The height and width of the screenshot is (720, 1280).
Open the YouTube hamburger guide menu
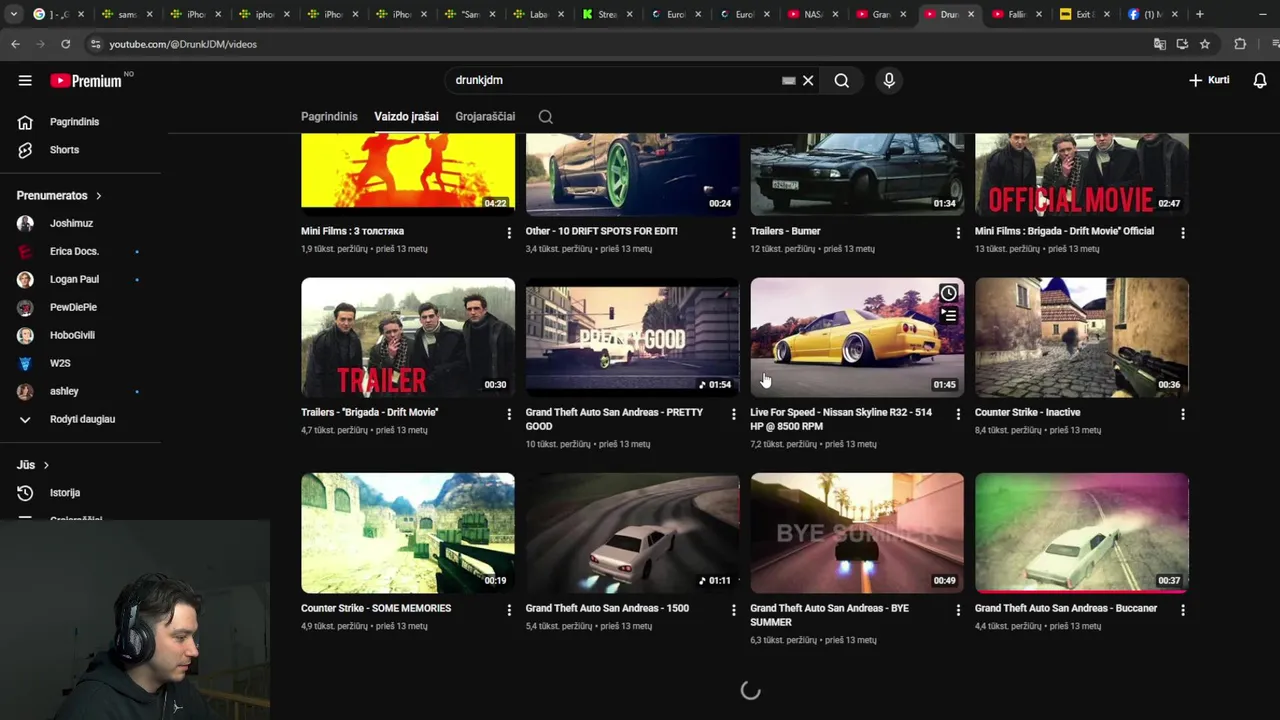pos(25,81)
